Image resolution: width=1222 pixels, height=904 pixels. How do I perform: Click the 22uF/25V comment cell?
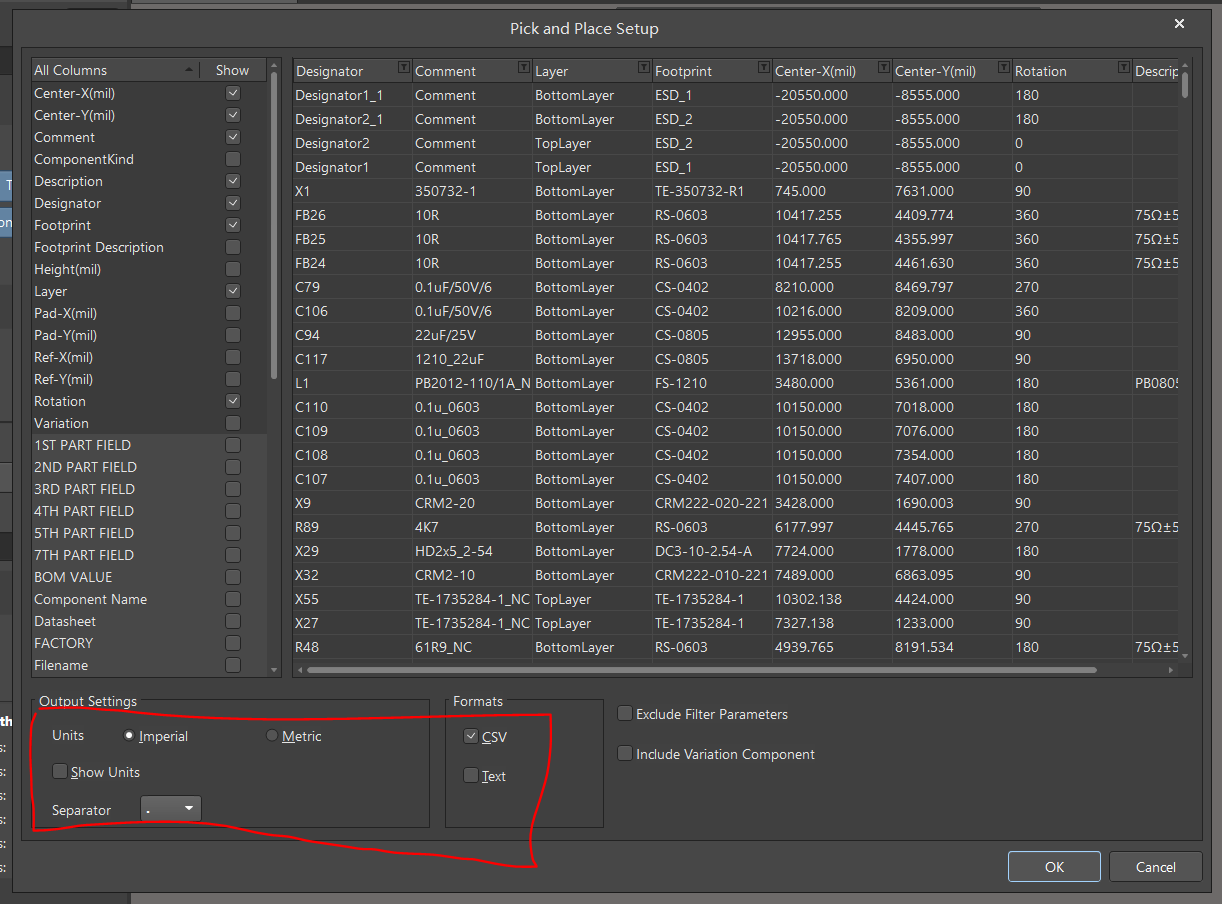[x=473, y=335]
